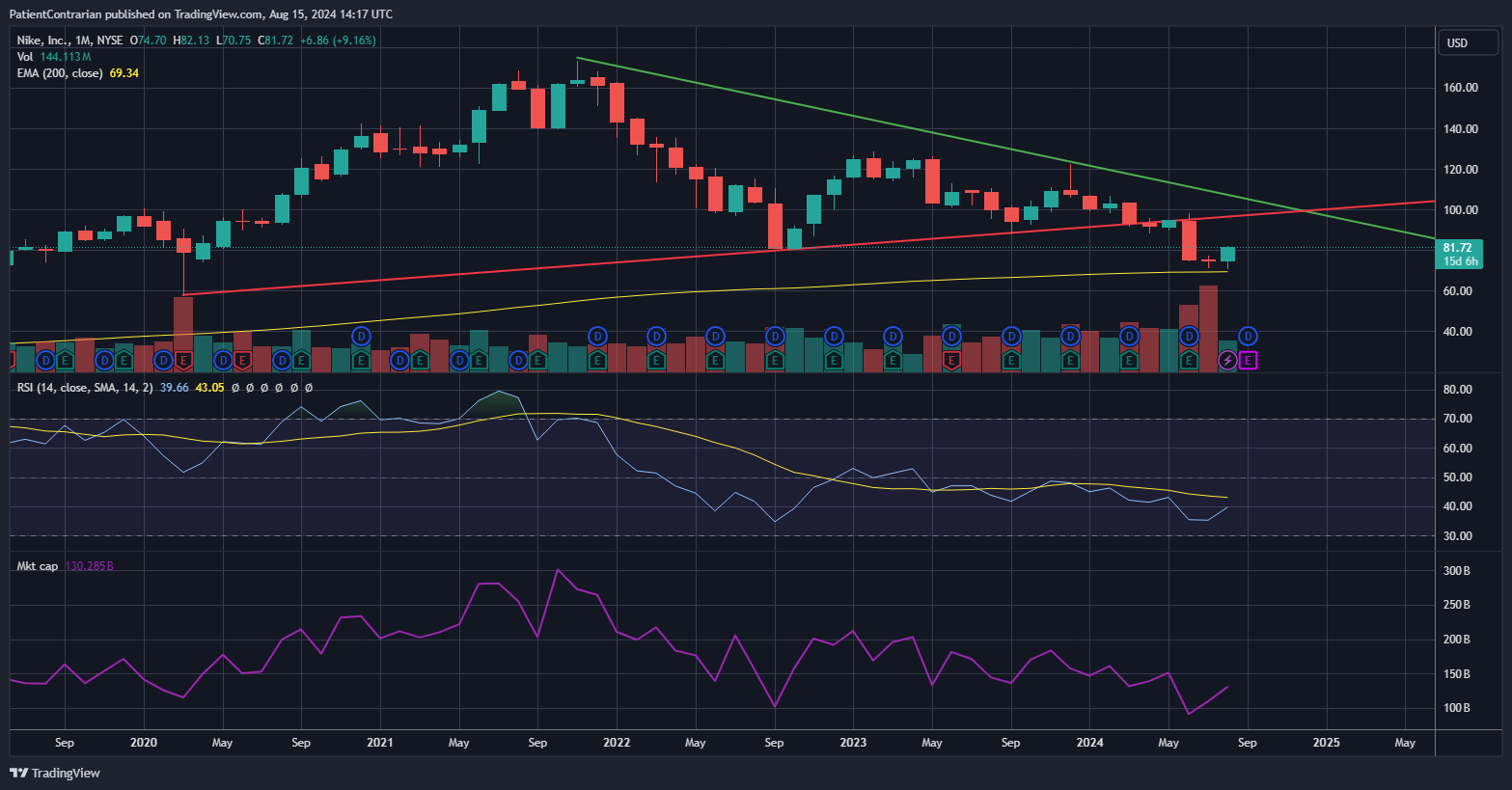Screen dimensions: 1512x790
Task: Click the red earnings E marker at March 2020
Action: click(183, 361)
